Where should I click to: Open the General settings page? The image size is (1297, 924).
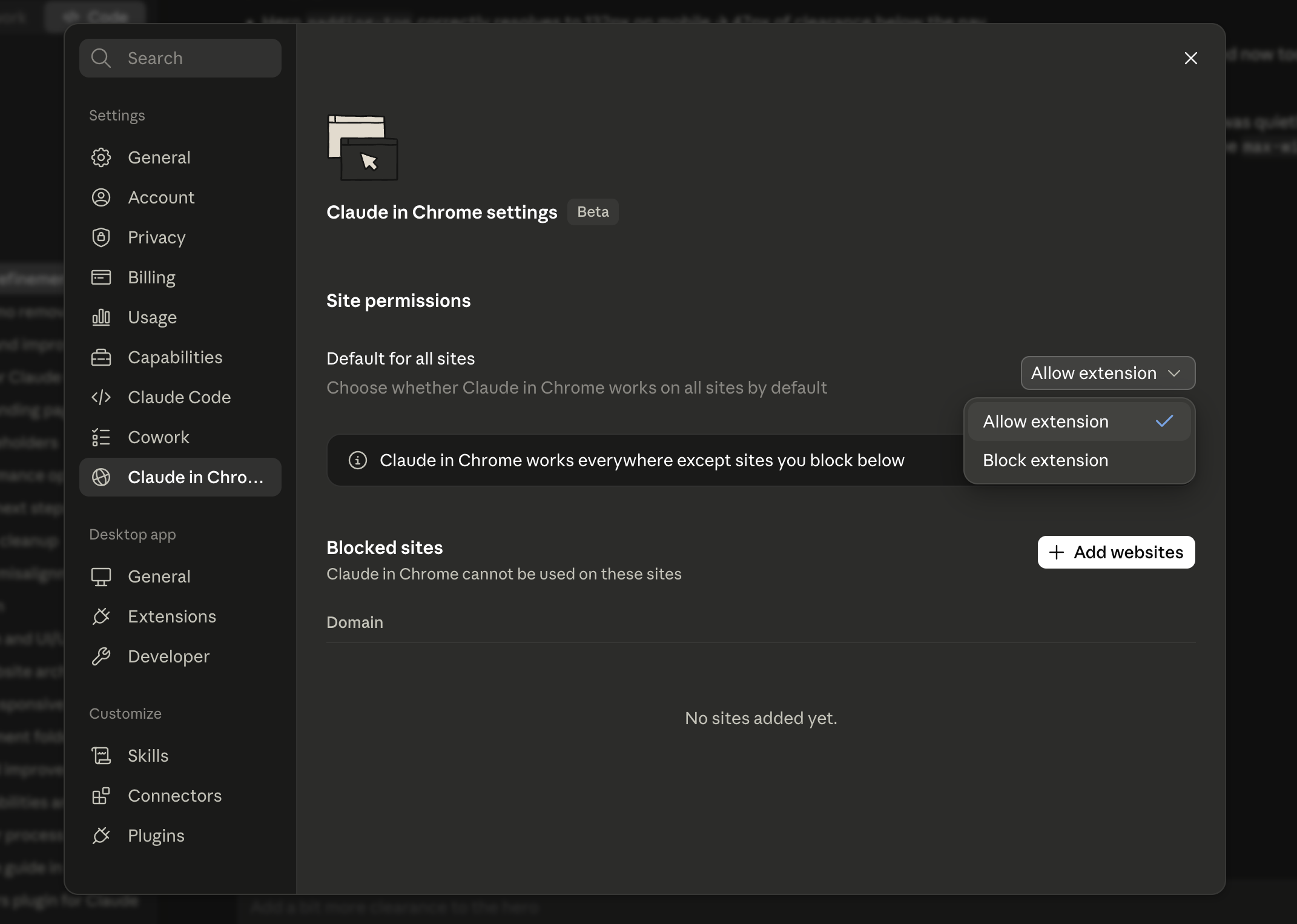[180, 157]
